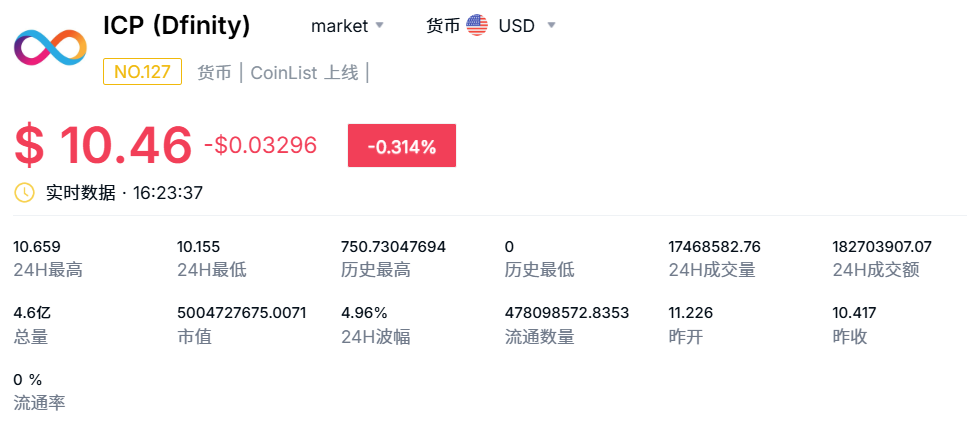Click the 历史最高 value 750.73047694

click(393, 246)
